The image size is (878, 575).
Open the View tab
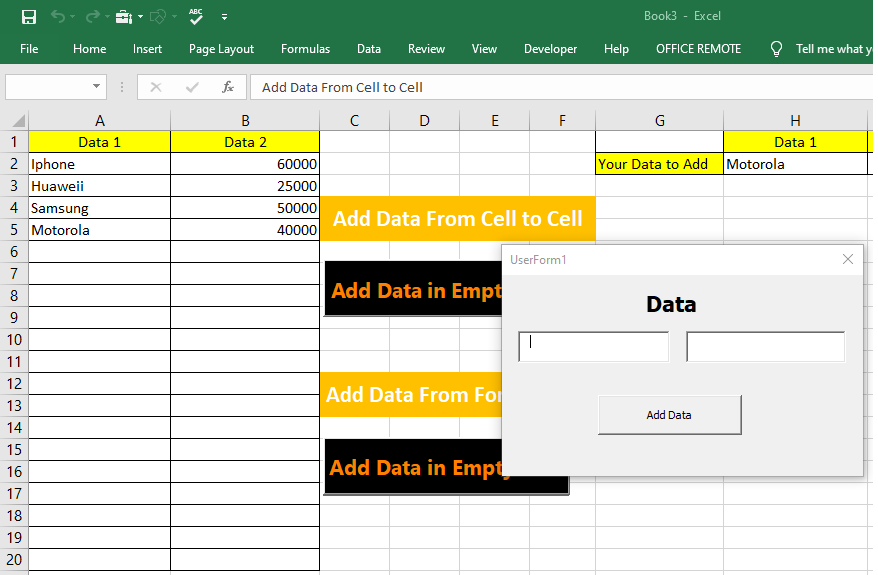tap(484, 49)
